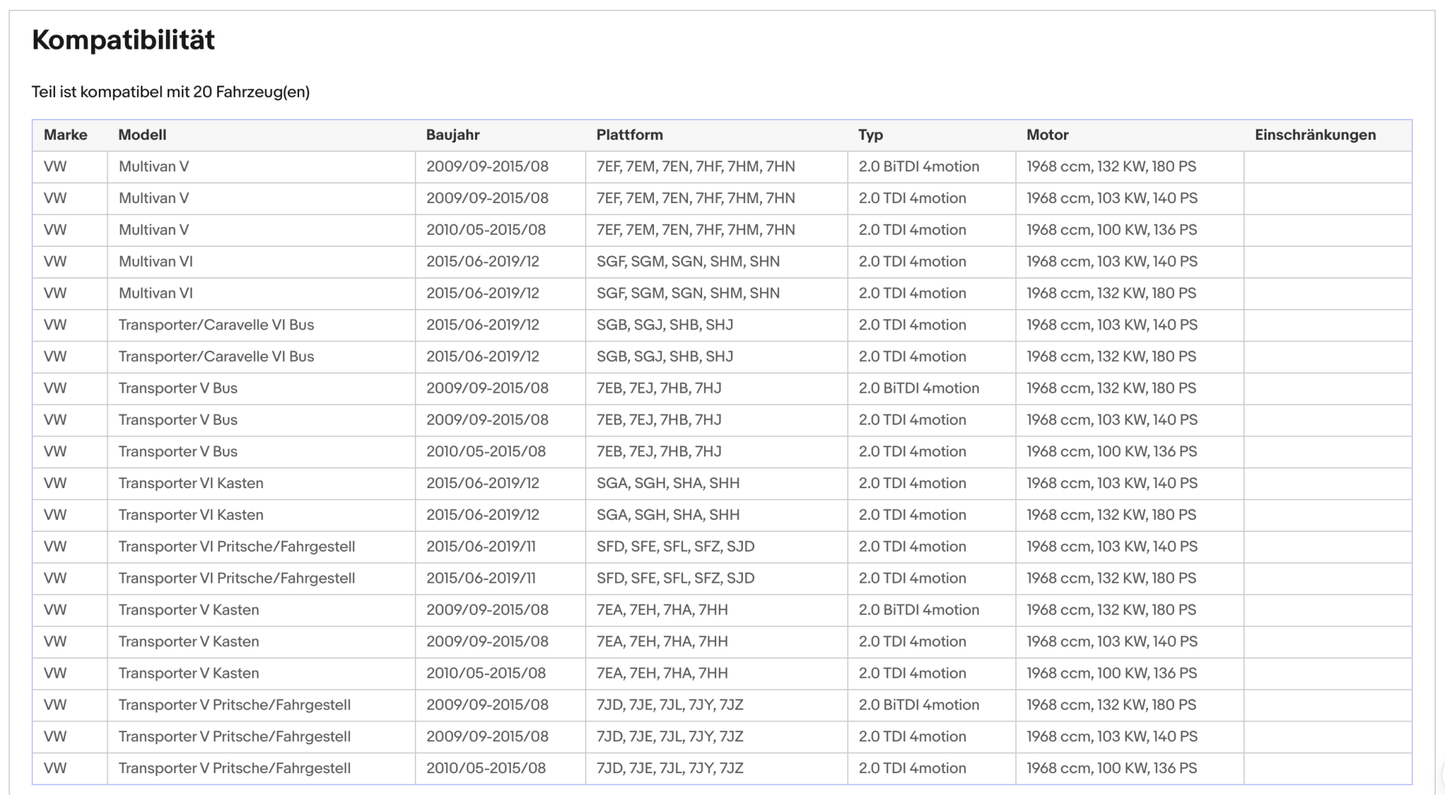Select Transporter/Caravelle VI Bus model in 180 PS row
Screen dimensions: 1445x795
[216, 357]
